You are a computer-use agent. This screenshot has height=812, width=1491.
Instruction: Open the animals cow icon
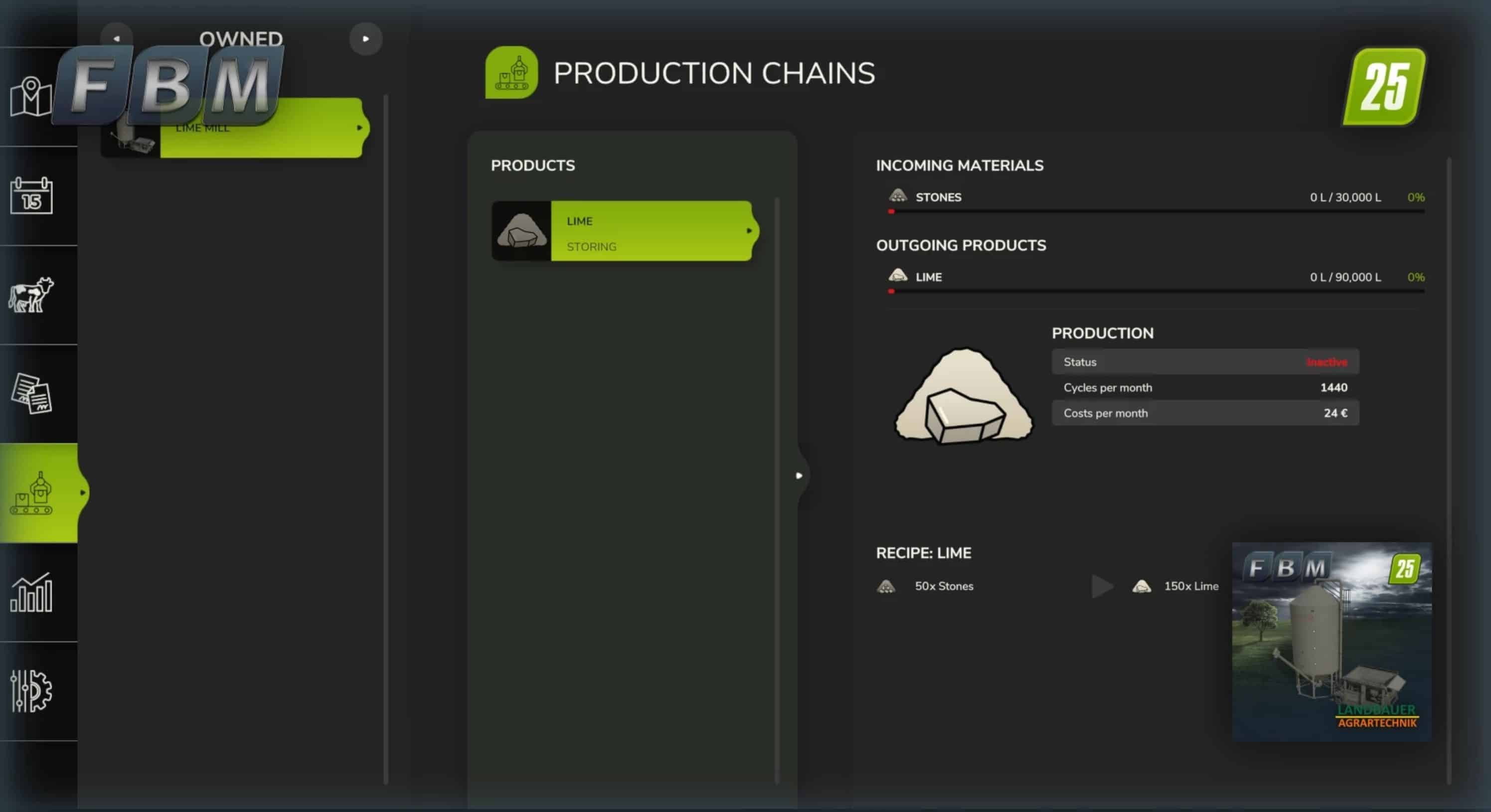(x=31, y=295)
